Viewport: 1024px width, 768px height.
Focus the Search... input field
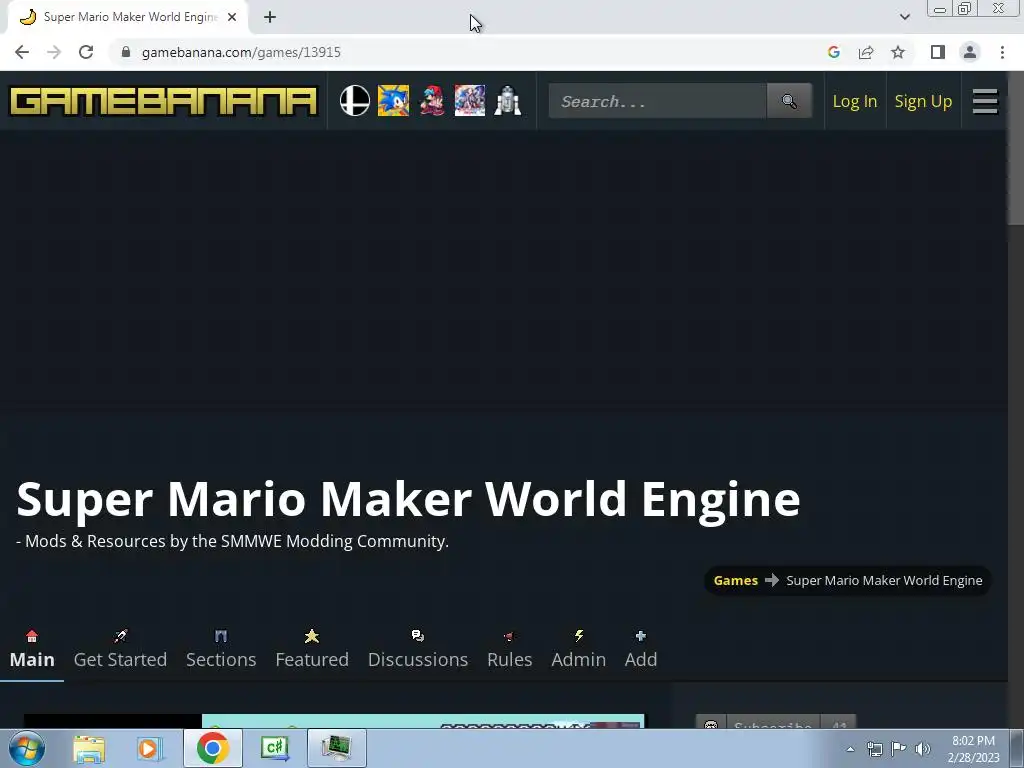658,101
